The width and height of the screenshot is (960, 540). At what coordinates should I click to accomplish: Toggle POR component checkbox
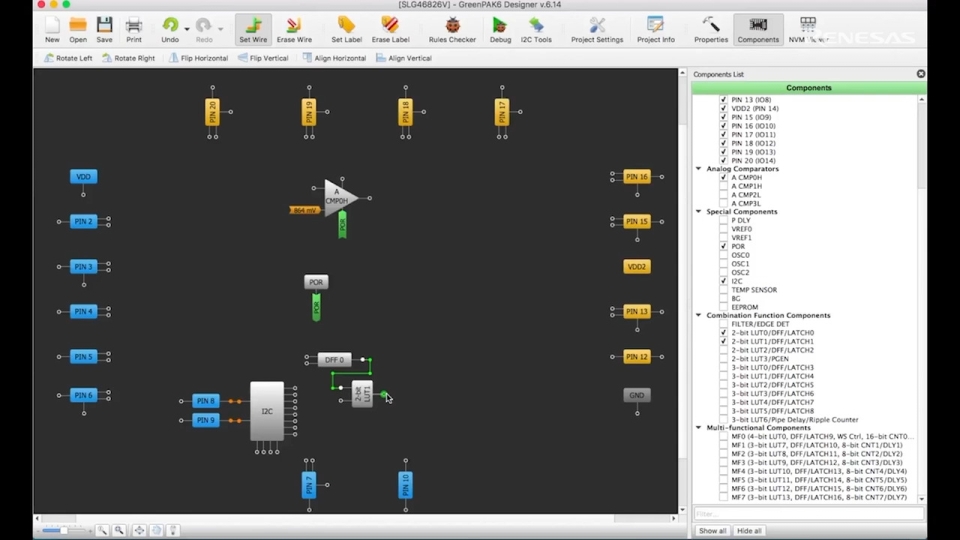tap(724, 246)
